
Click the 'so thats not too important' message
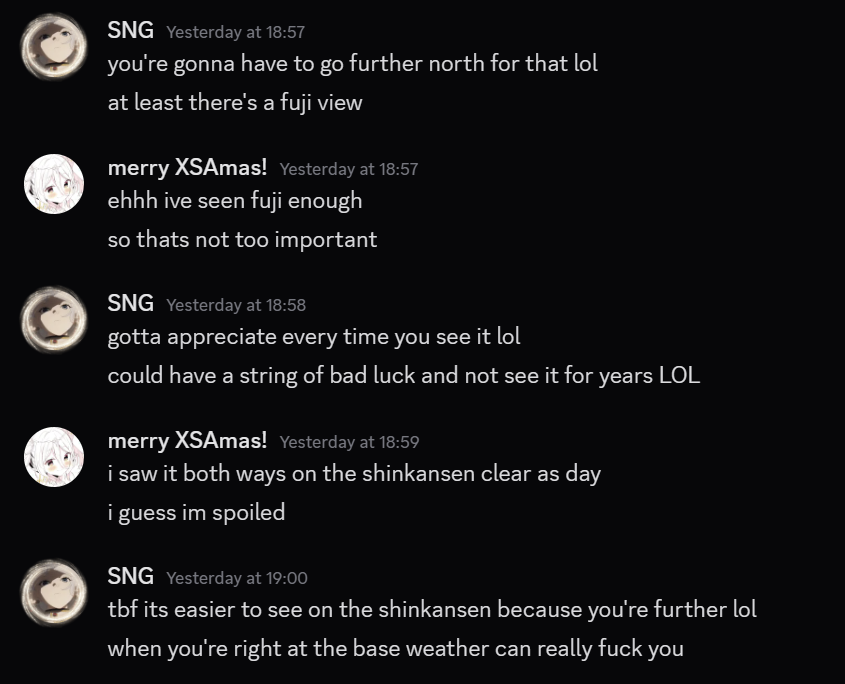(242, 239)
